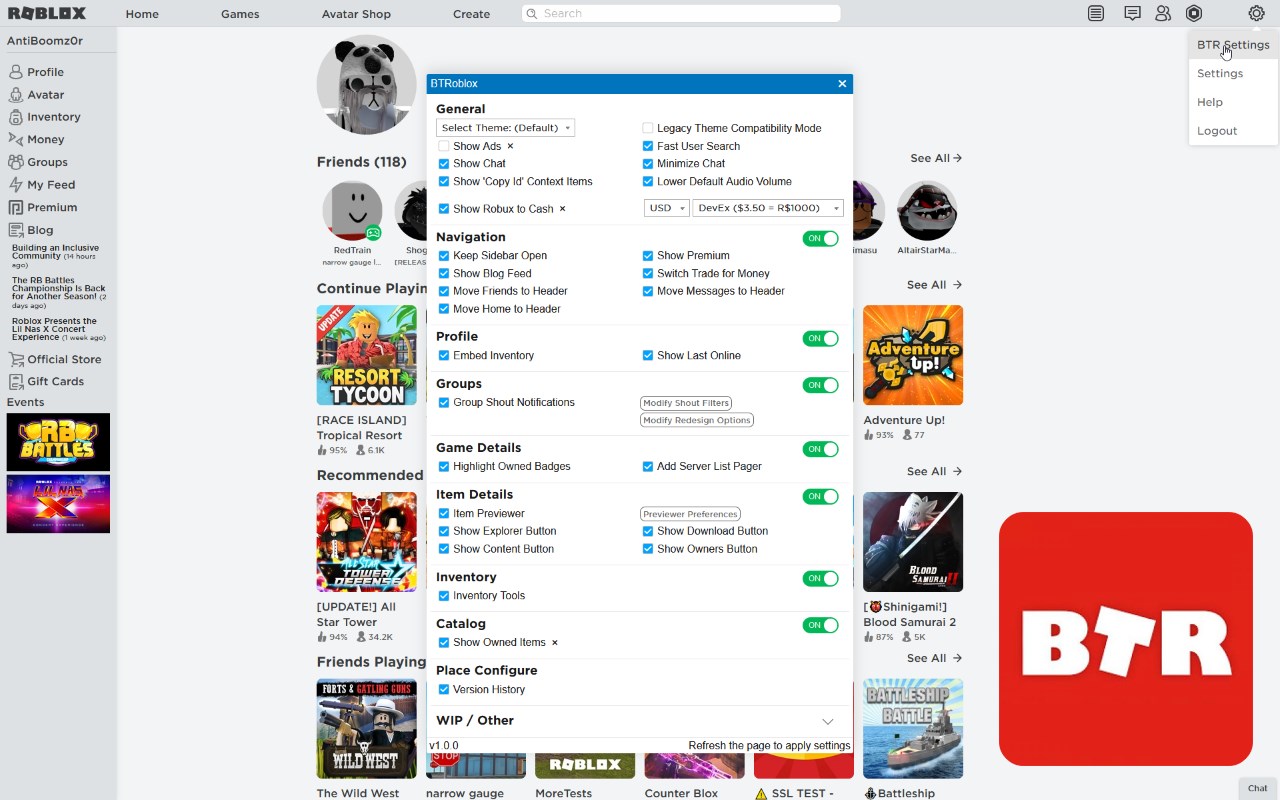Click Modify Redesign Options button
1280x800 pixels.
point(697,420)
